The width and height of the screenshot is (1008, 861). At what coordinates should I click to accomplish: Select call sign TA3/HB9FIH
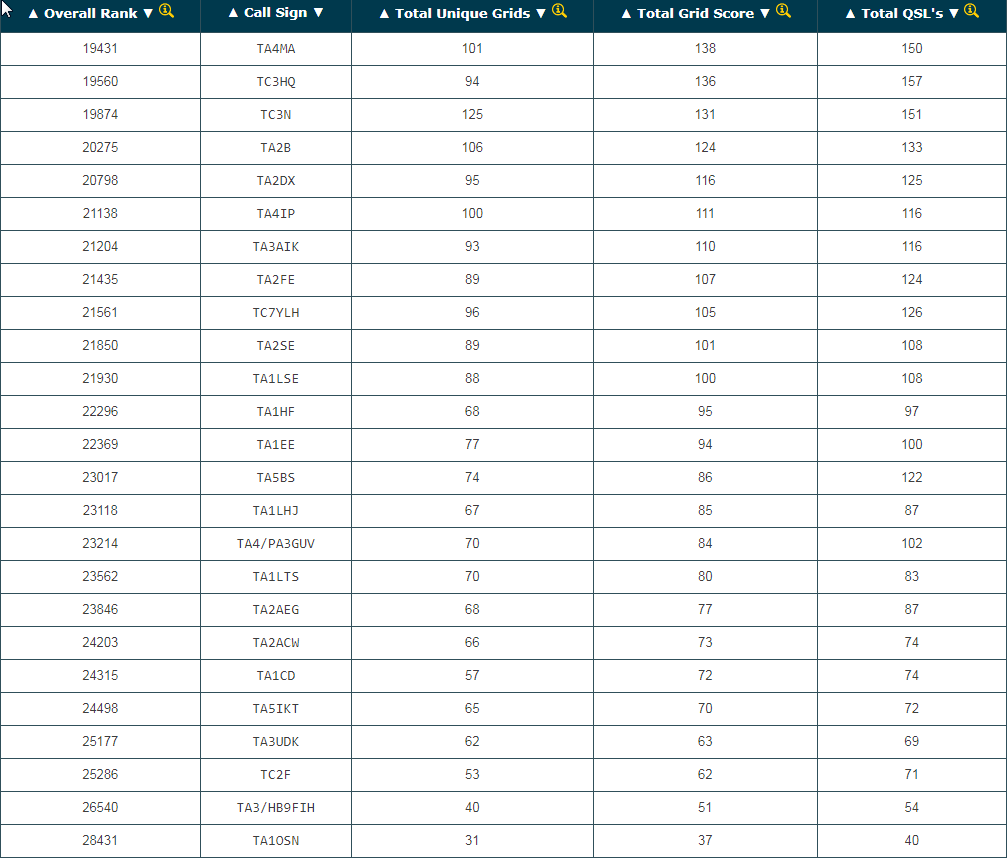click(x=276, y=808)
